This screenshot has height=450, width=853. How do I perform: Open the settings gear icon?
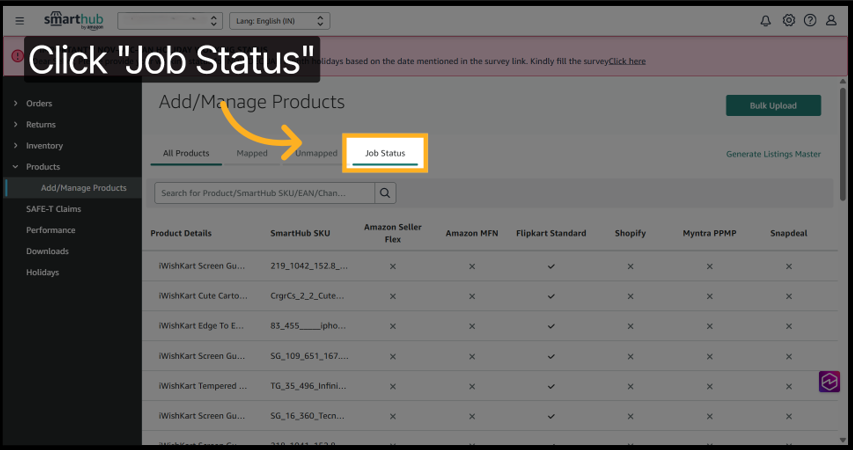point(788,21)
